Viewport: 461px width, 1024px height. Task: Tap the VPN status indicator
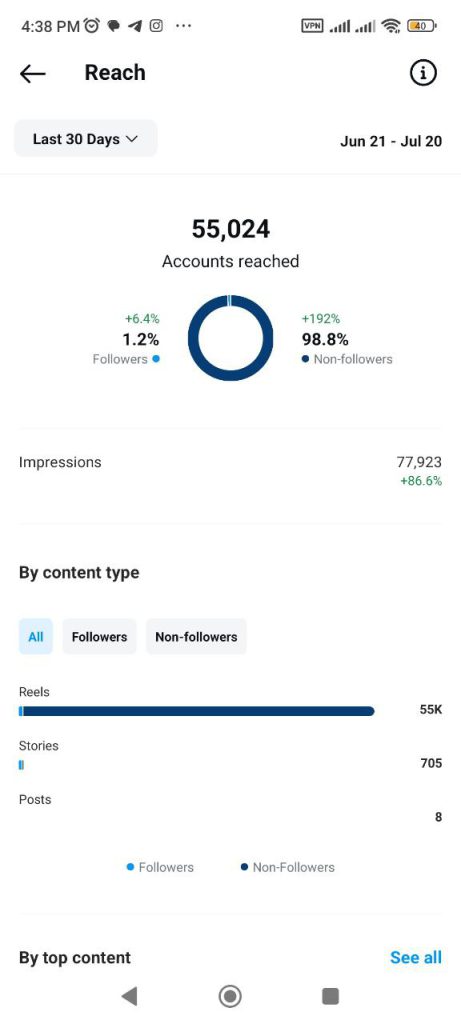[x=312, y=25]
